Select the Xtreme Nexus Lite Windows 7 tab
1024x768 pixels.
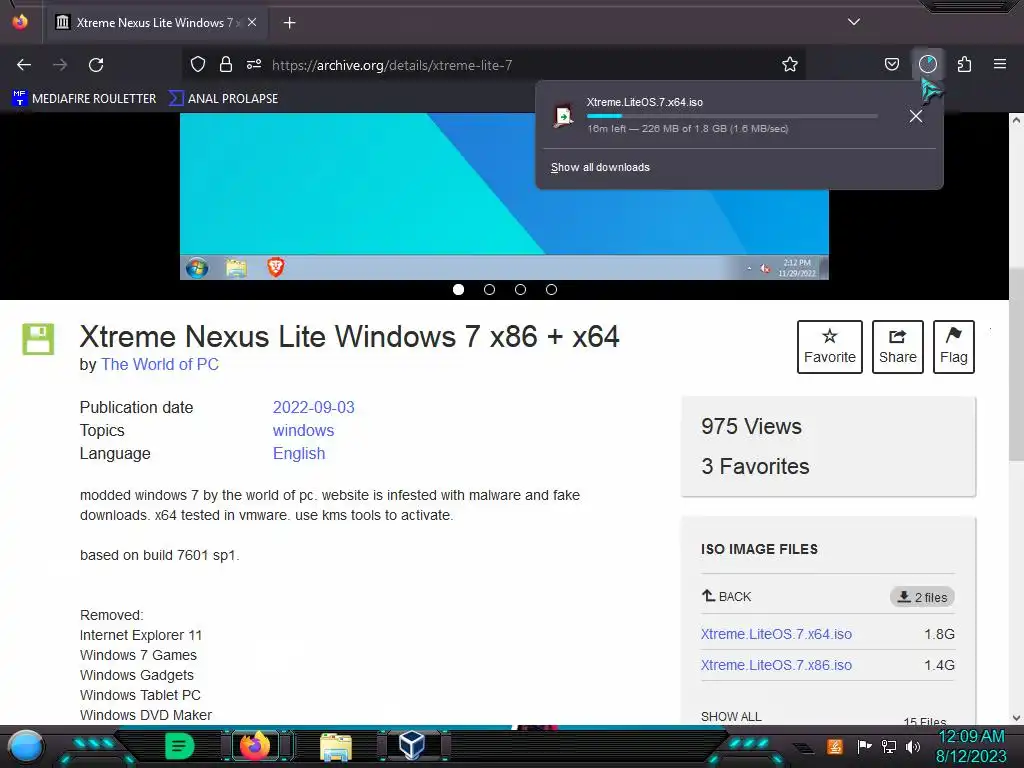coord(157,22)
